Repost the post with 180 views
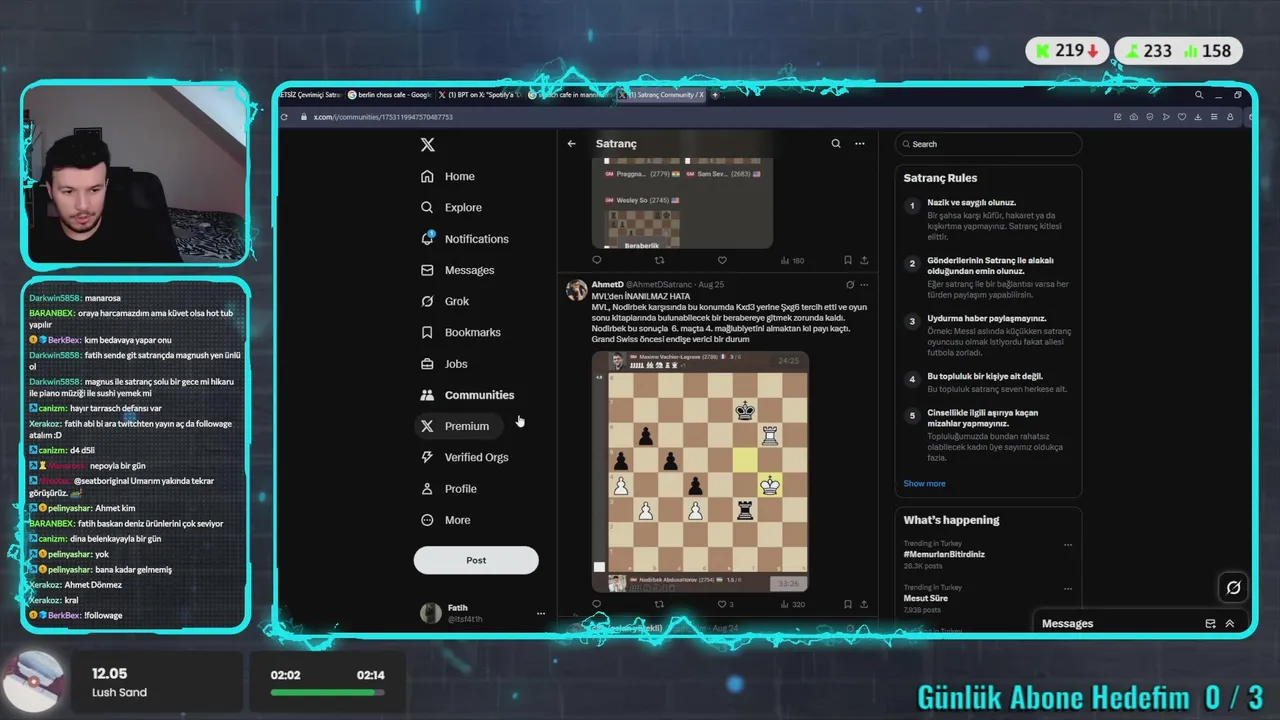 pos(659,260)
